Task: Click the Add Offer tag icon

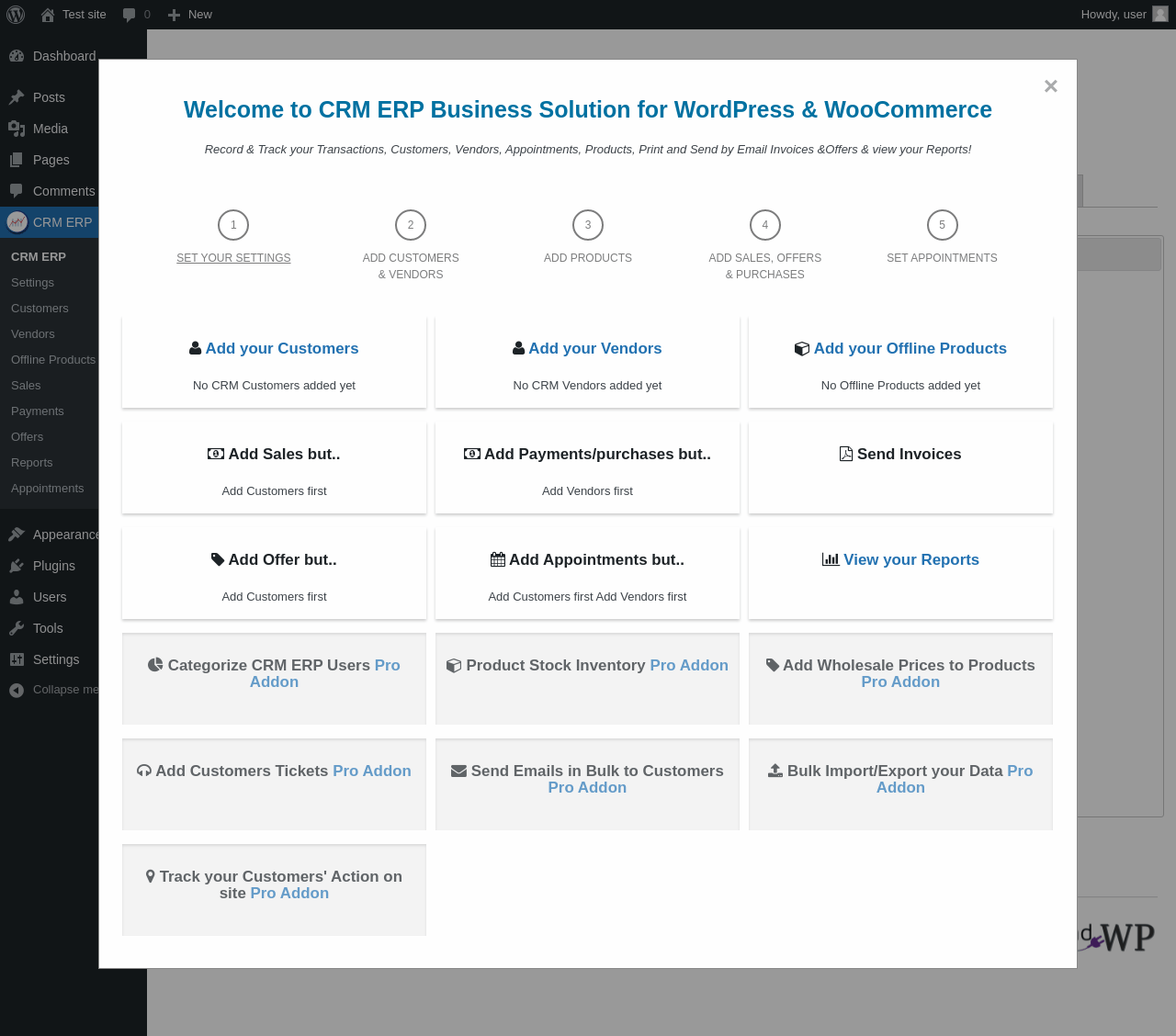Action: pos(218,559)
